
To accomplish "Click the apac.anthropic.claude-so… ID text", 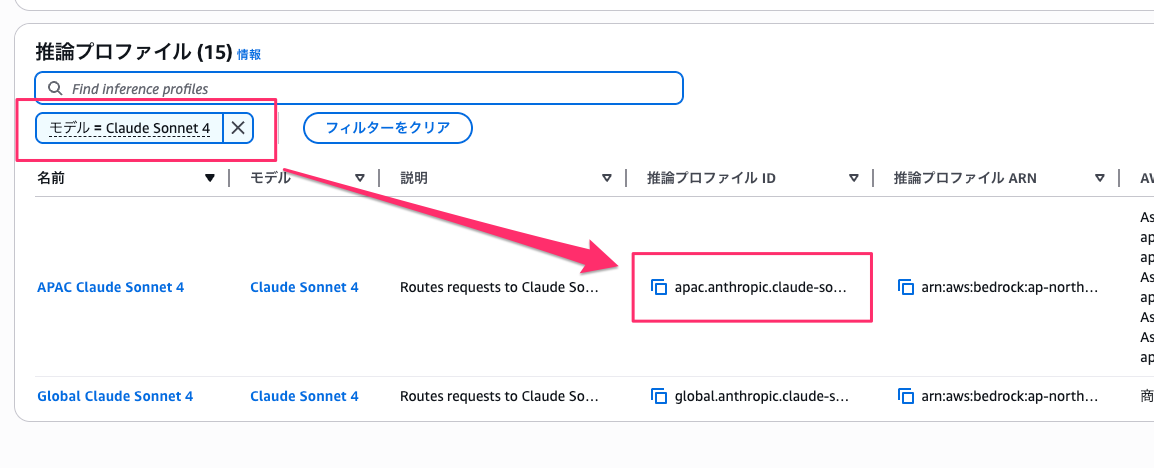I will pyautogui.click(x=761, y=287).
